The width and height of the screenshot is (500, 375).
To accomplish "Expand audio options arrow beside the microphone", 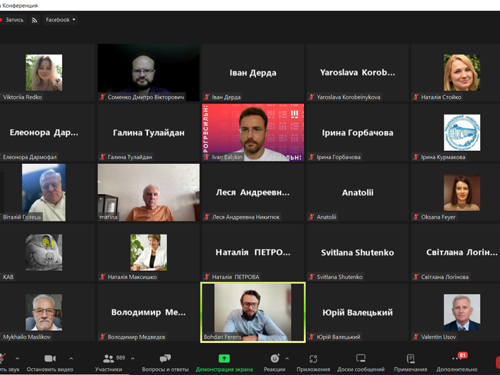I will tap(17, 359).
